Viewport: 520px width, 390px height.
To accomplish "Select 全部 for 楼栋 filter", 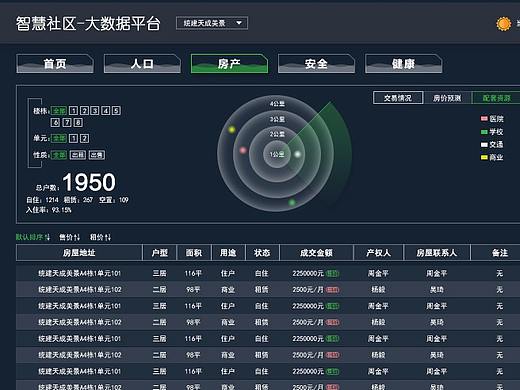I will pos(59,111).
